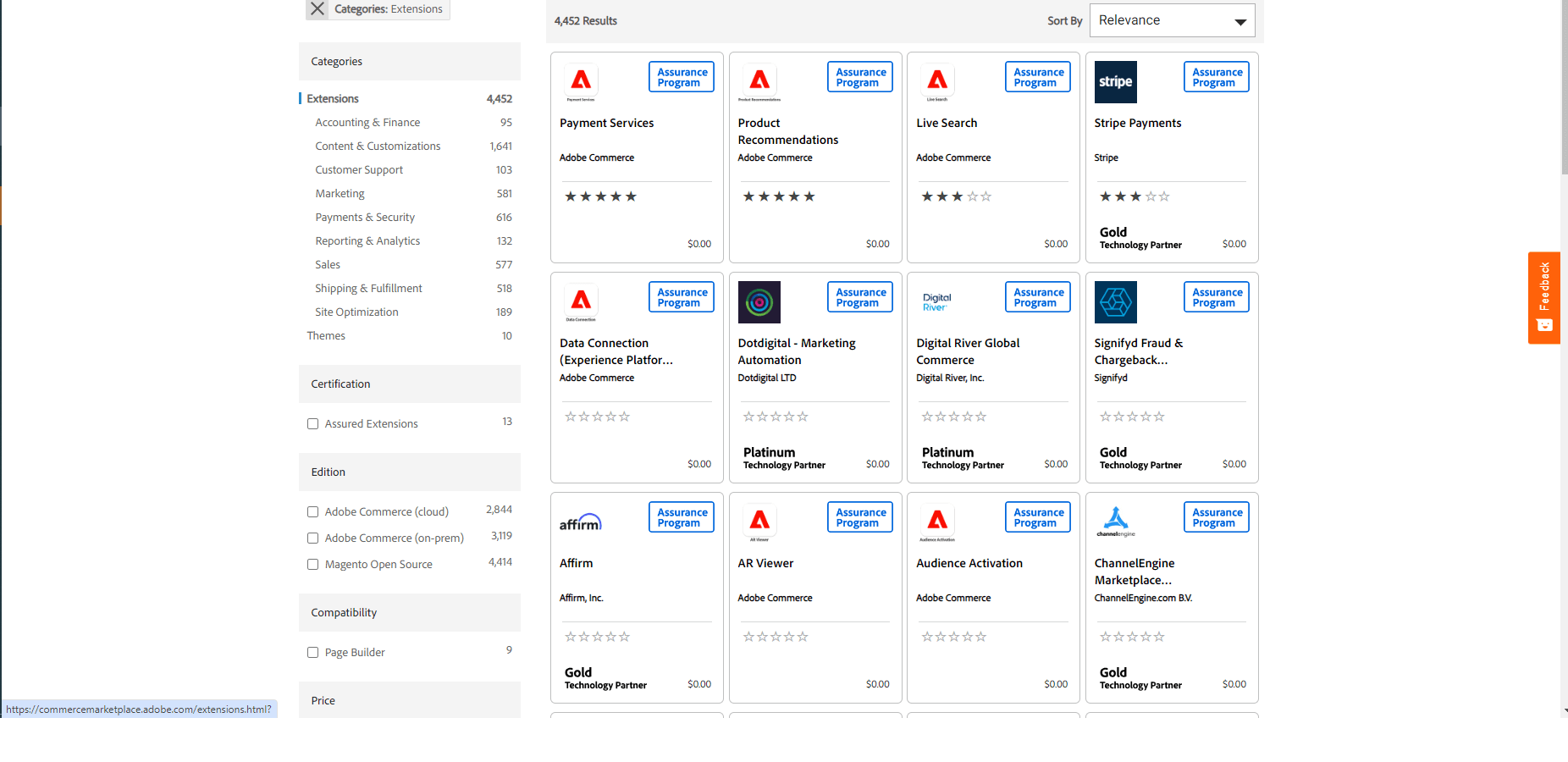Click Assurance Program badge on Dotdigital card
This screenshot has width=1568, height=762.
click(860, 297)
